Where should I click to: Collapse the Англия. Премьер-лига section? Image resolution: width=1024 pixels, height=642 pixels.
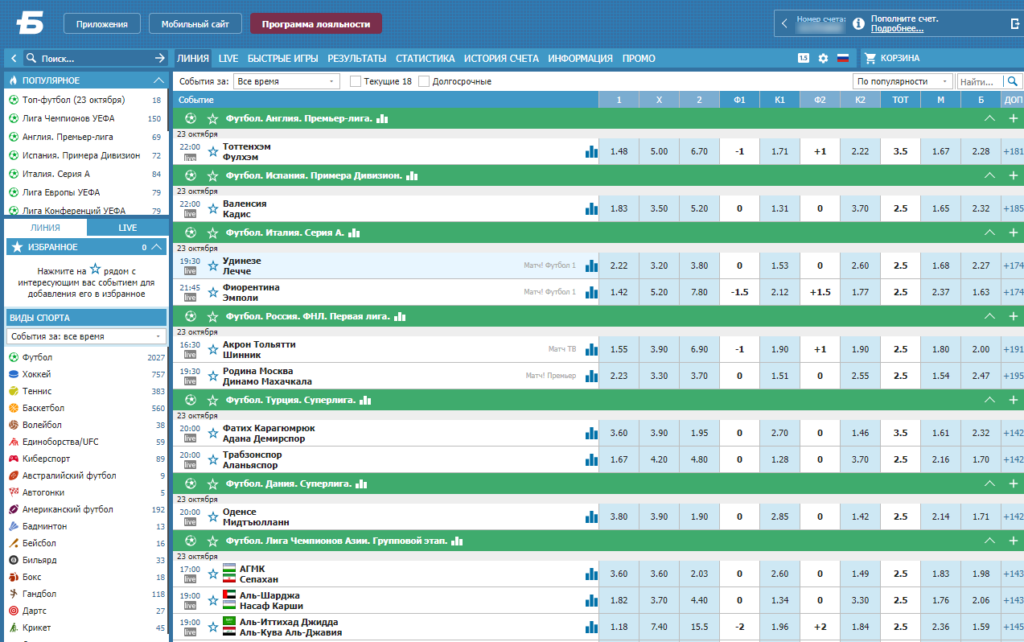tap(989, 118)
